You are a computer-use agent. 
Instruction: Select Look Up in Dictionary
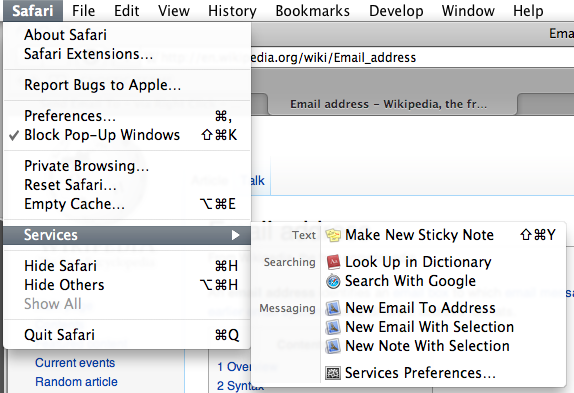pos(418,262)
